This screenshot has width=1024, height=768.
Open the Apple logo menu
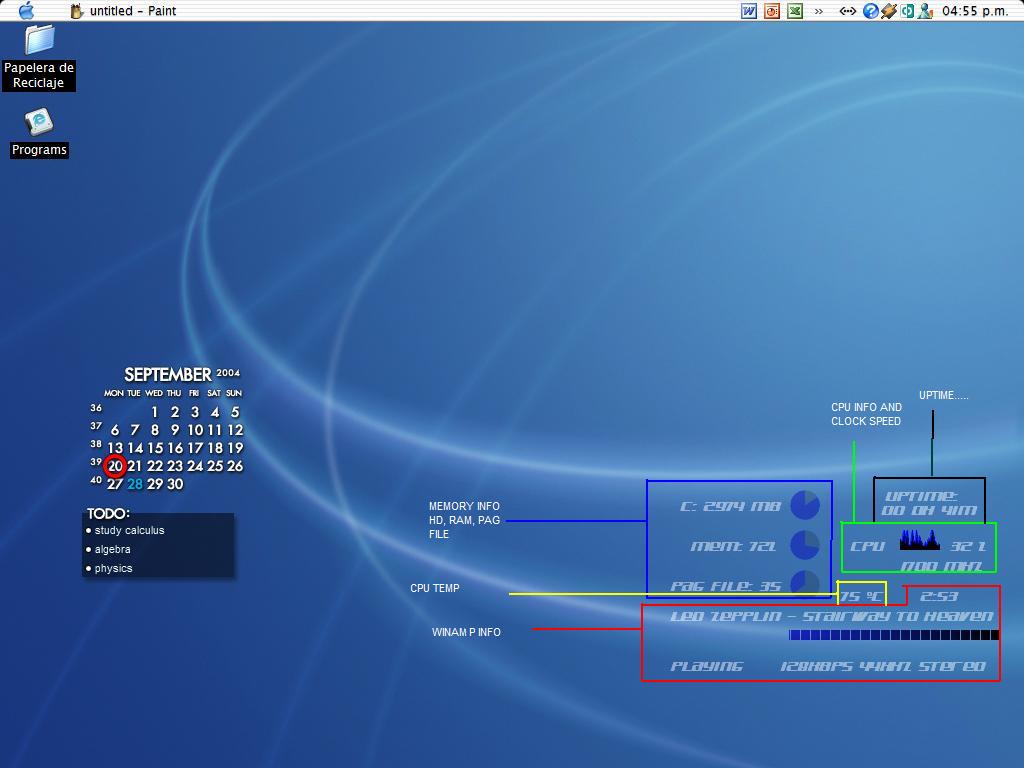(x=27, y=10)
